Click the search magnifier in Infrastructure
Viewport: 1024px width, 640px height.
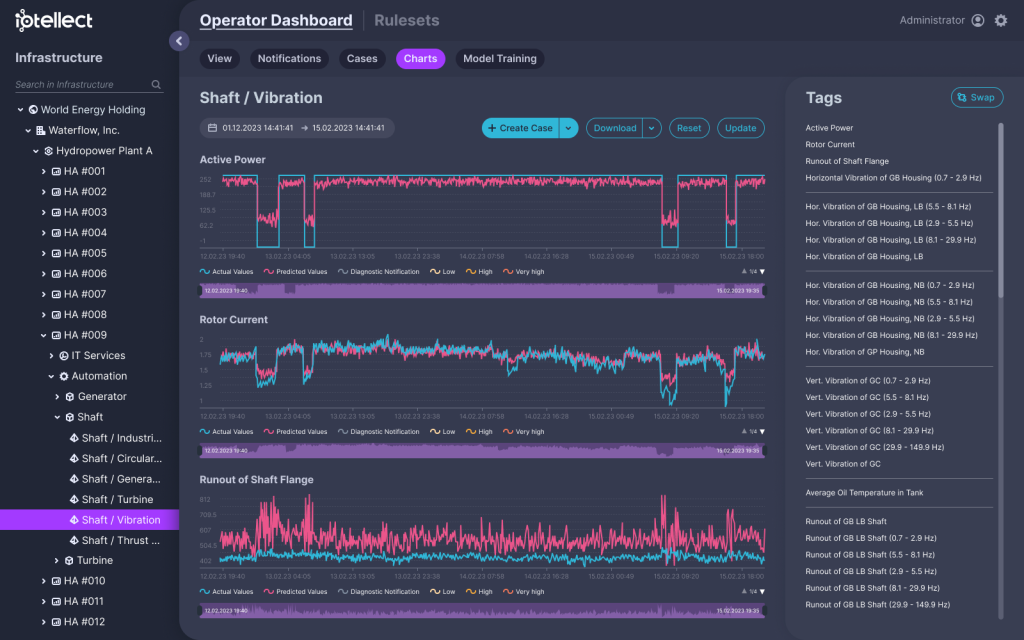click(x=156, y=85)
